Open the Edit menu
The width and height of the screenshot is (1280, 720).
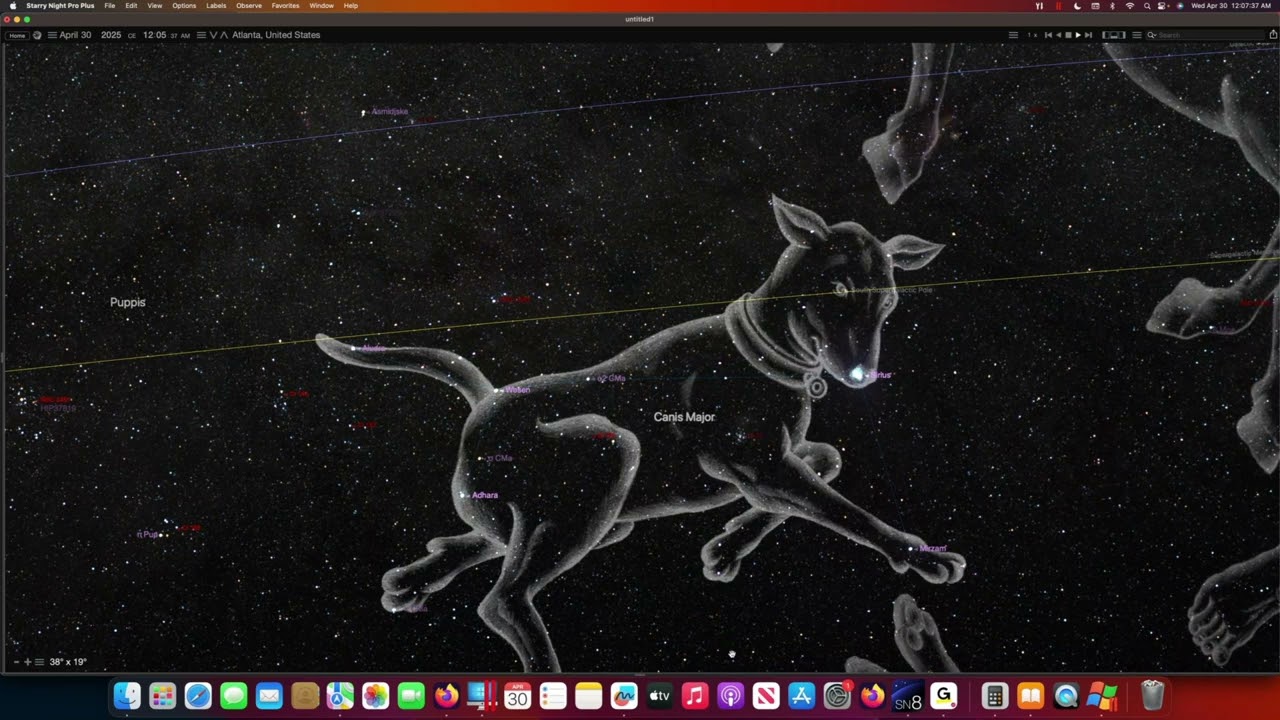[131, 6]
